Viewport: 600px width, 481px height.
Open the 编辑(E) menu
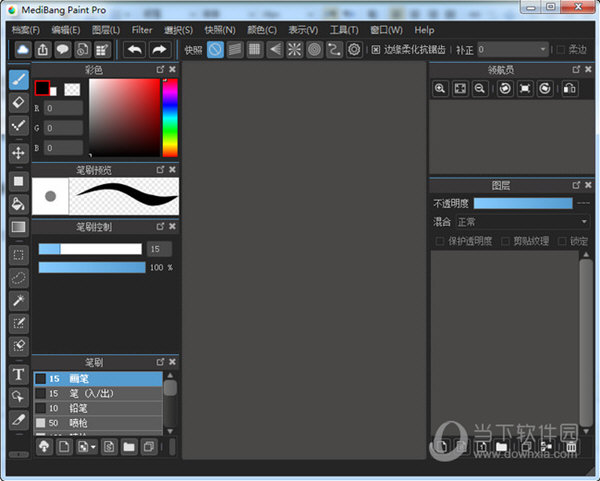click(x=66, y=30)
